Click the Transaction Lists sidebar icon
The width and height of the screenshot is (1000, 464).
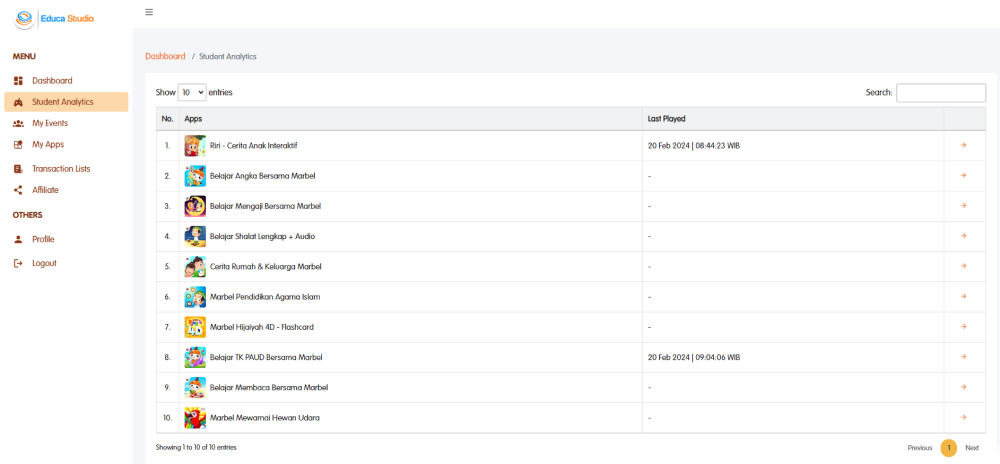click(x=18, y=169)
